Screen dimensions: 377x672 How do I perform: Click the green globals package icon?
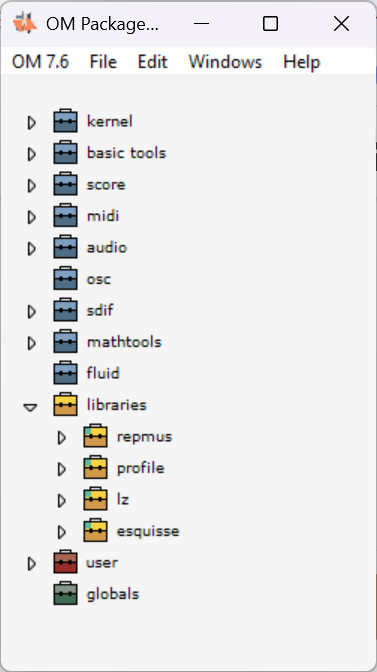[x=66, y=594]
